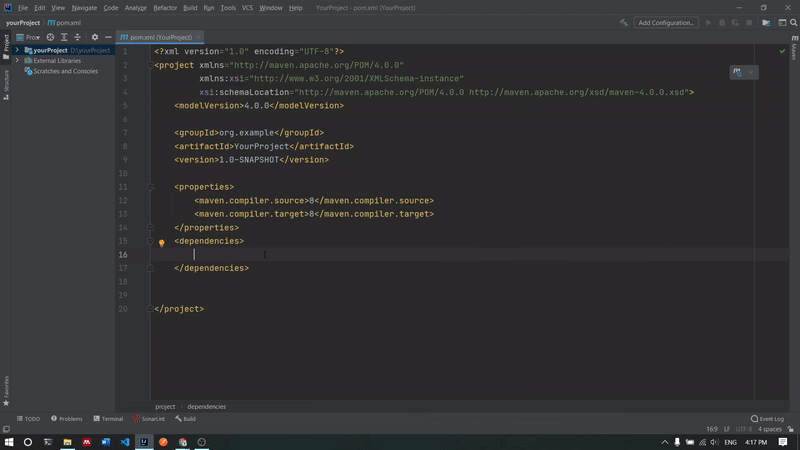The width and height of the screenshot is (800, 450).
Task: Open Search Everywhere magnifier icon
Action: point(794,22)
